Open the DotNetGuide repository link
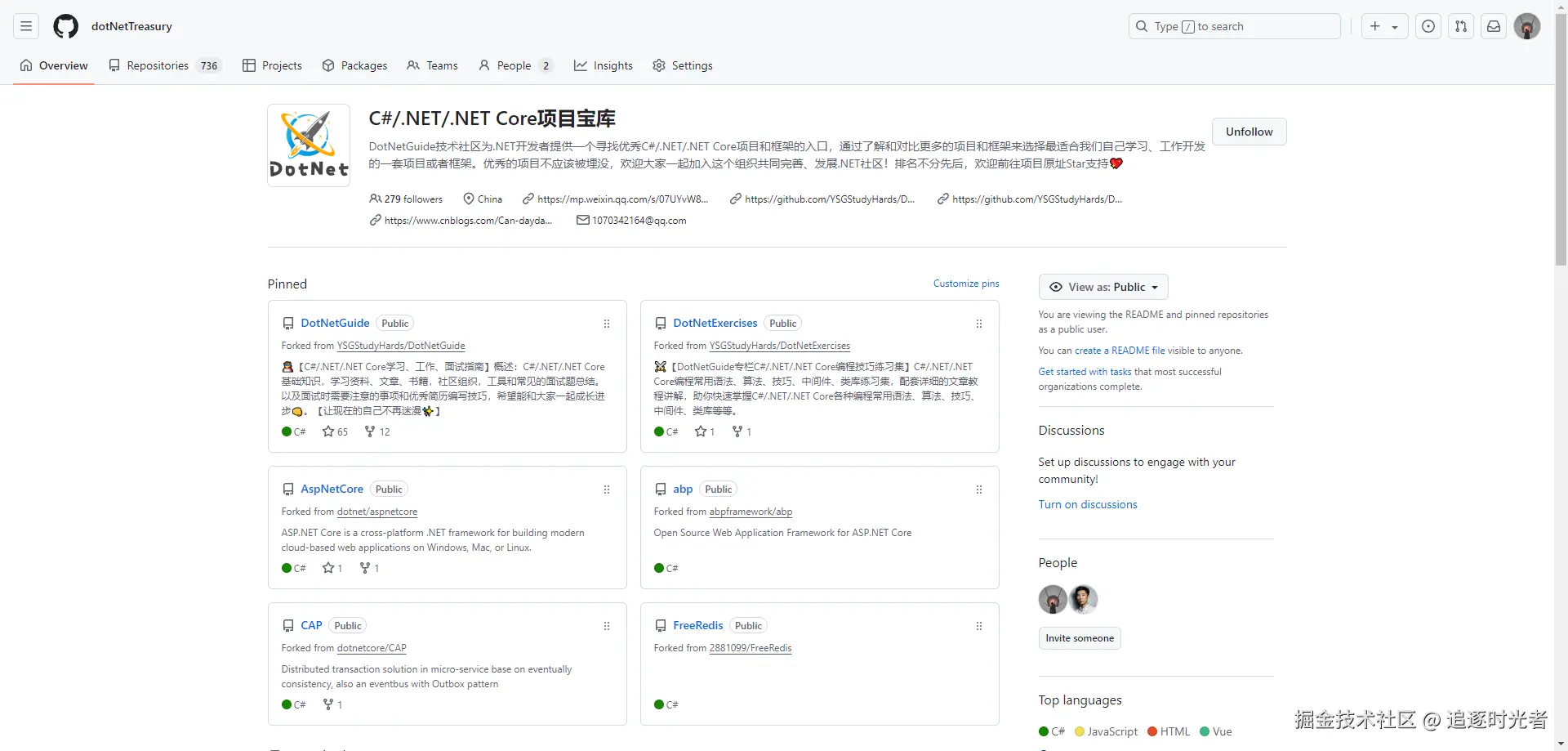 point(335,323)
